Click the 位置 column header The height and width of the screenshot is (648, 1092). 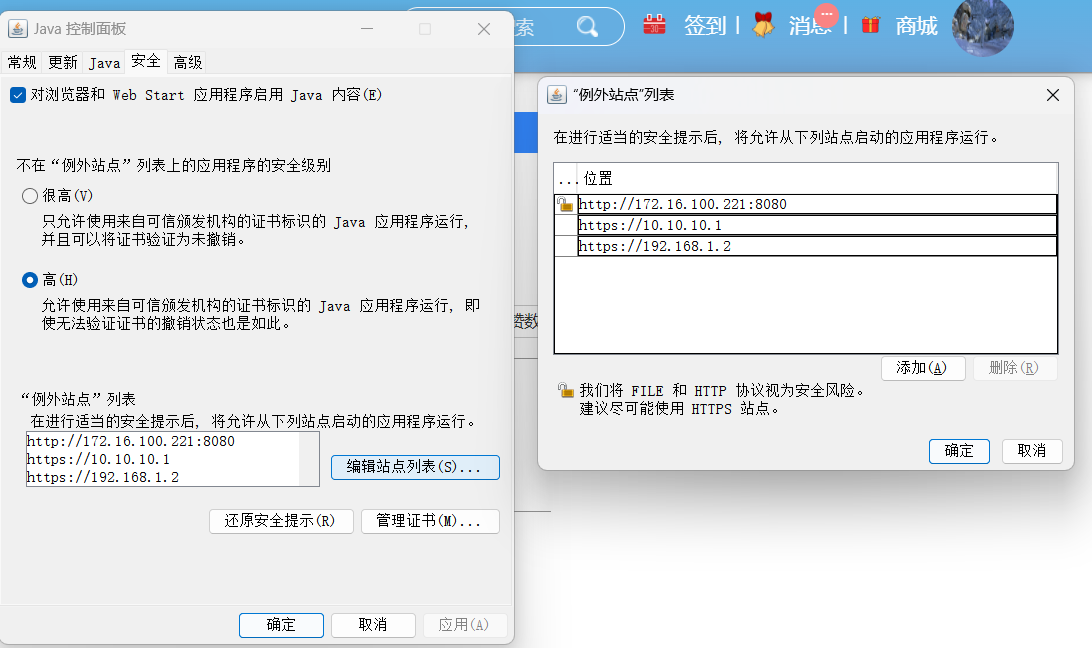click(817, 179)
